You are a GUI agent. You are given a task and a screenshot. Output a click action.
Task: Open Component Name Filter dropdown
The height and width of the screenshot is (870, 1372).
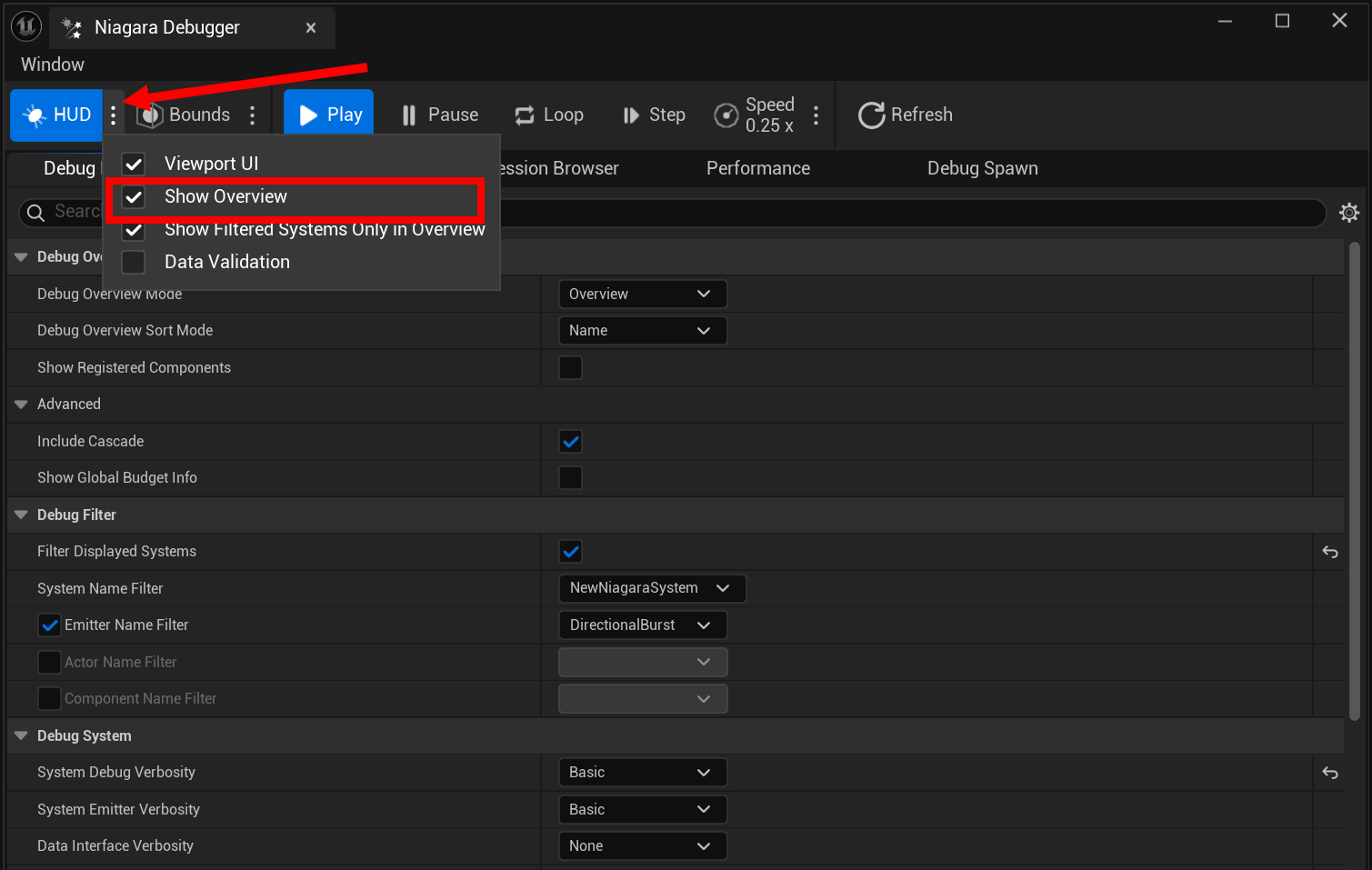pyautogui.click(x=642, y=699)
